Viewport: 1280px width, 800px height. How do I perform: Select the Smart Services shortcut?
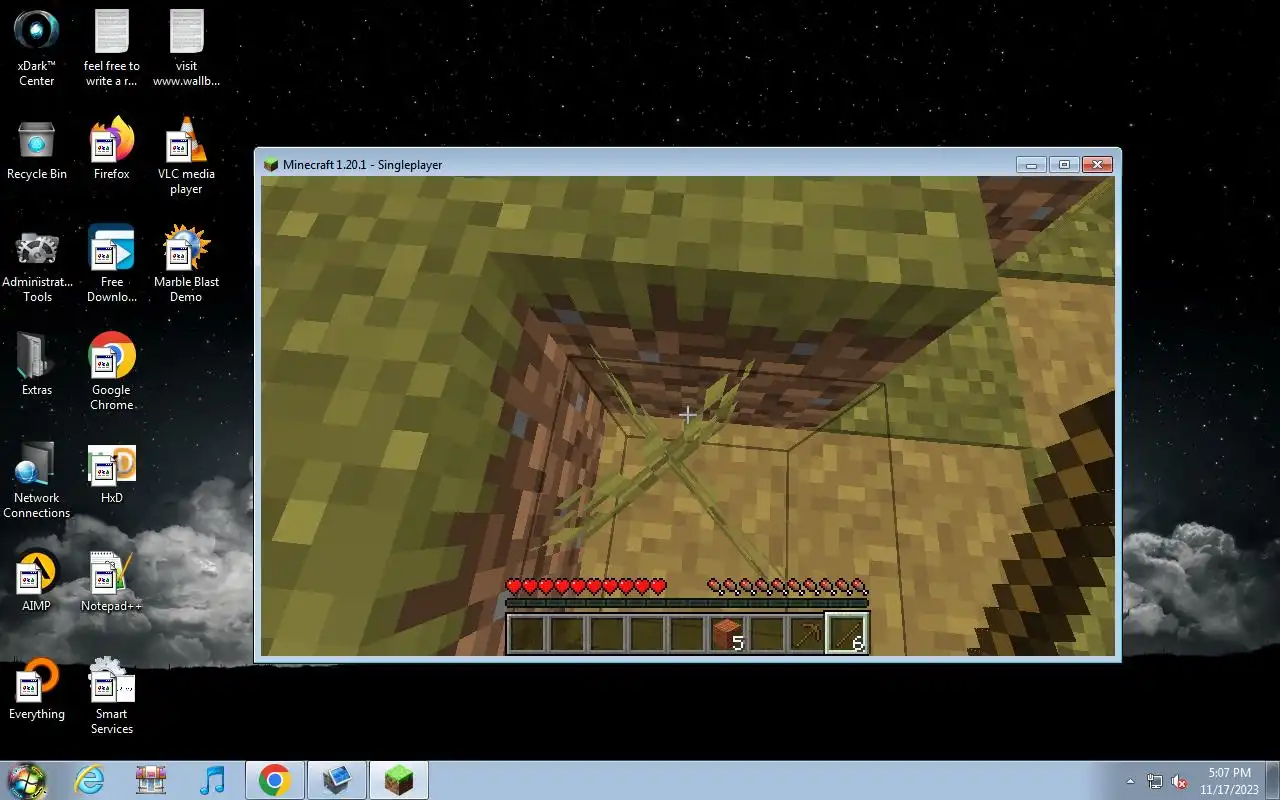pyautogui.click(x=112, y=696)
